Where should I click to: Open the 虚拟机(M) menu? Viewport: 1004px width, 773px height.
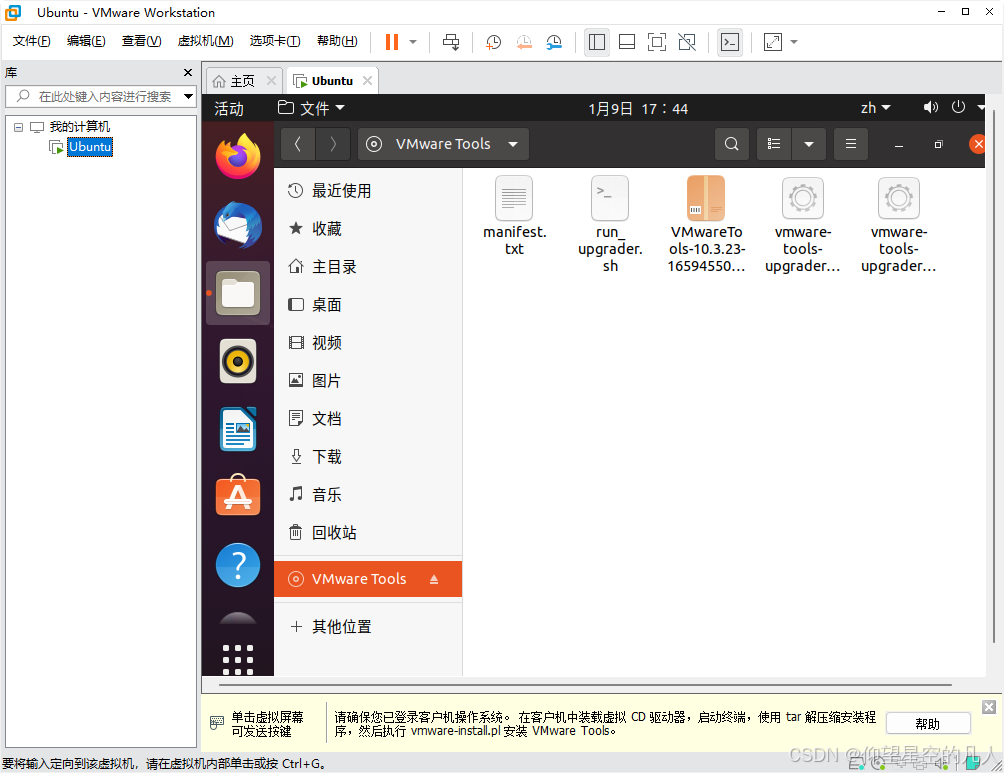(x=206, y=41)
